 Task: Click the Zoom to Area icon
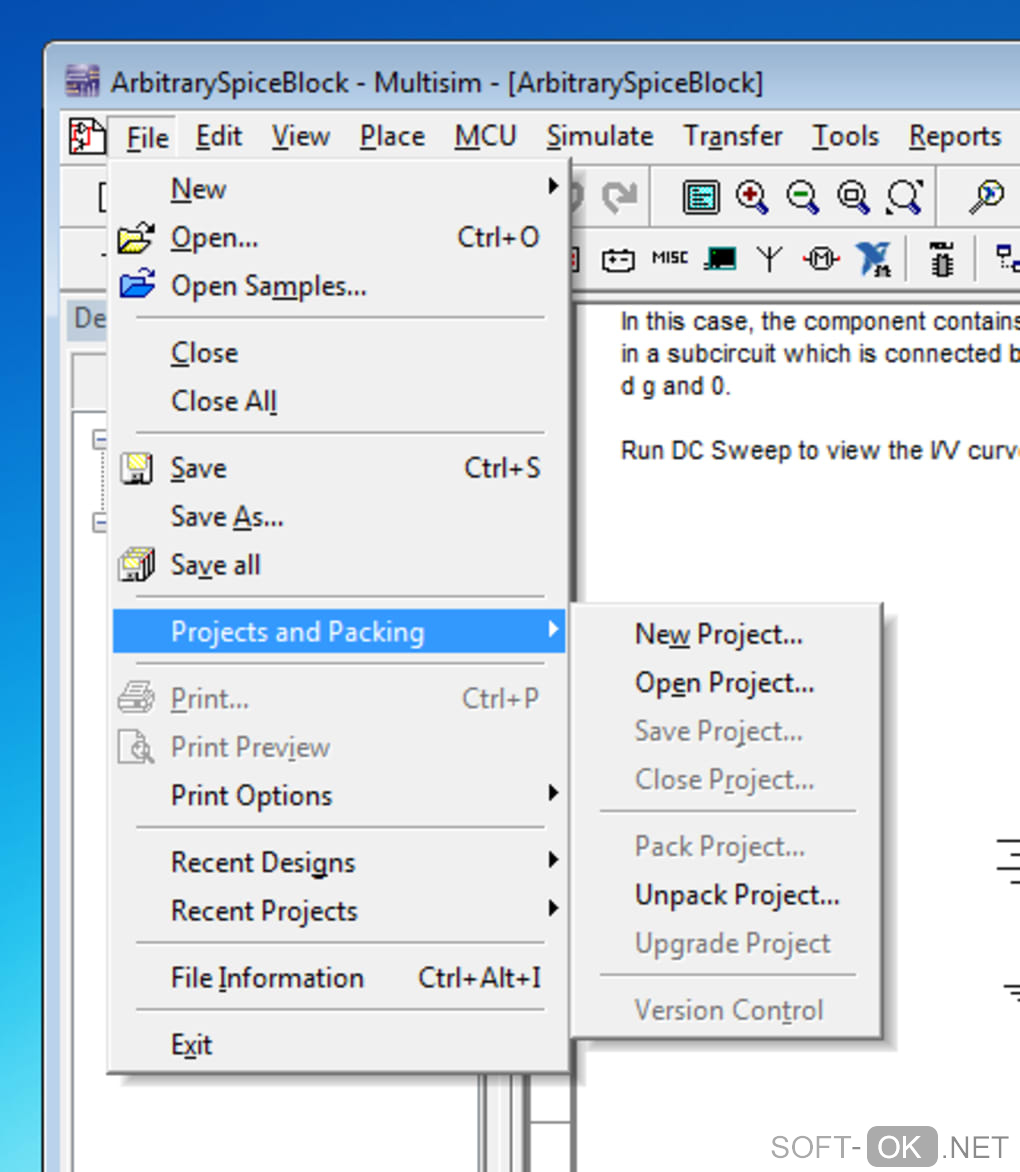853,197
